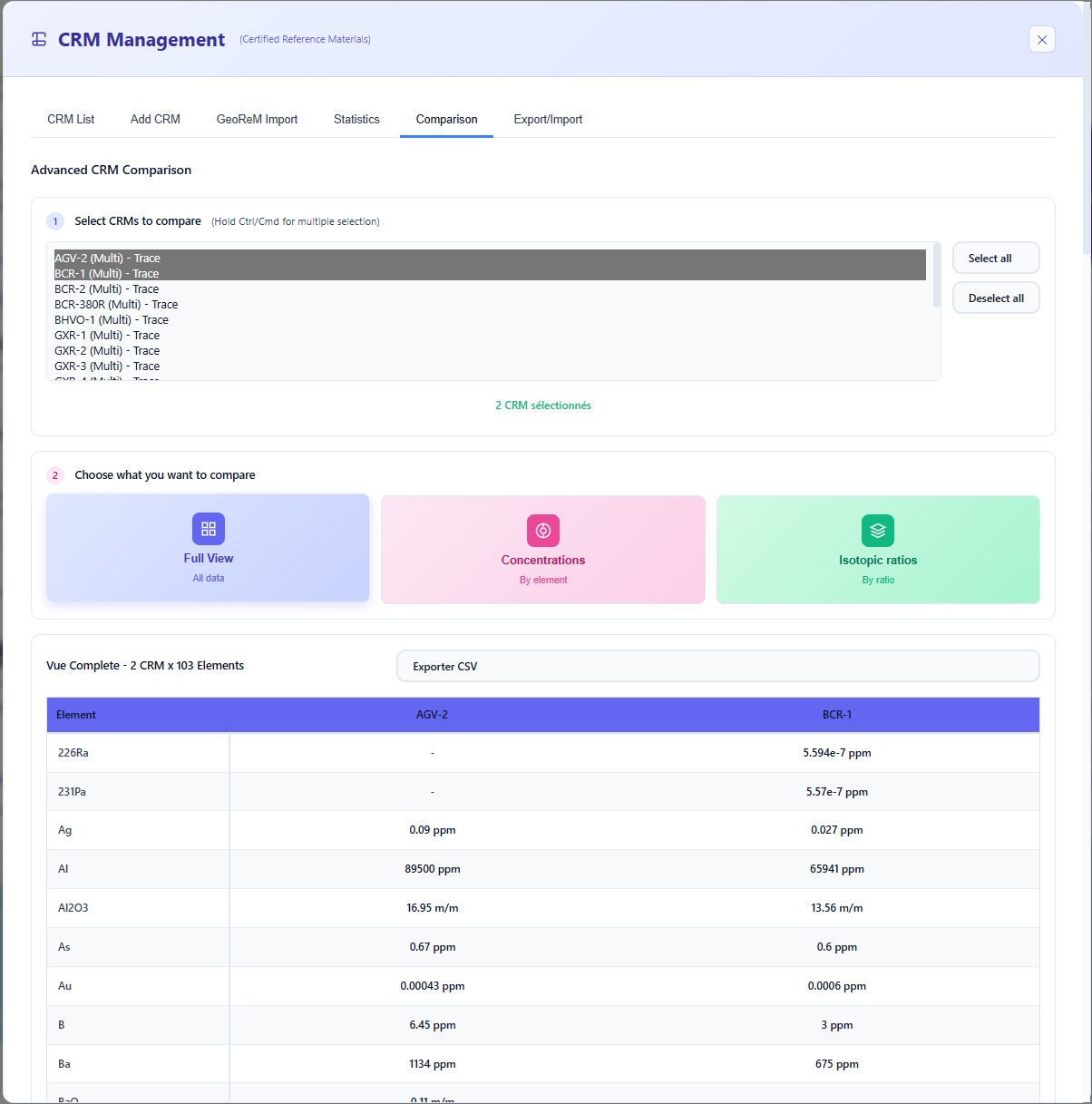Open the Add CRM tab

(155, 119)
